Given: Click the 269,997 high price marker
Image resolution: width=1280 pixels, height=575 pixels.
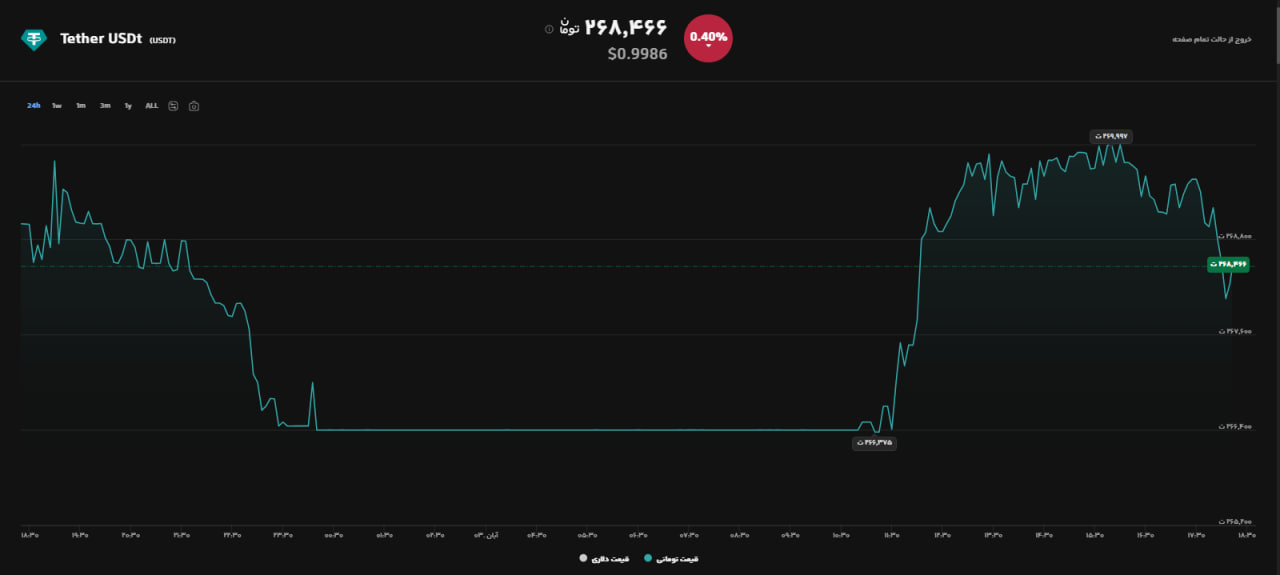Looking at the screenshot, I should click(1111, 136).
